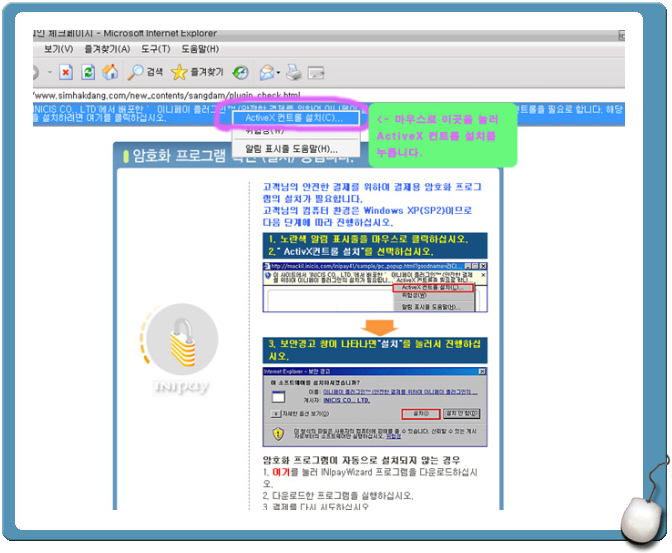672x553 pixels.
Task: Click the green Refresh page icon
Action: pos(88,72)
